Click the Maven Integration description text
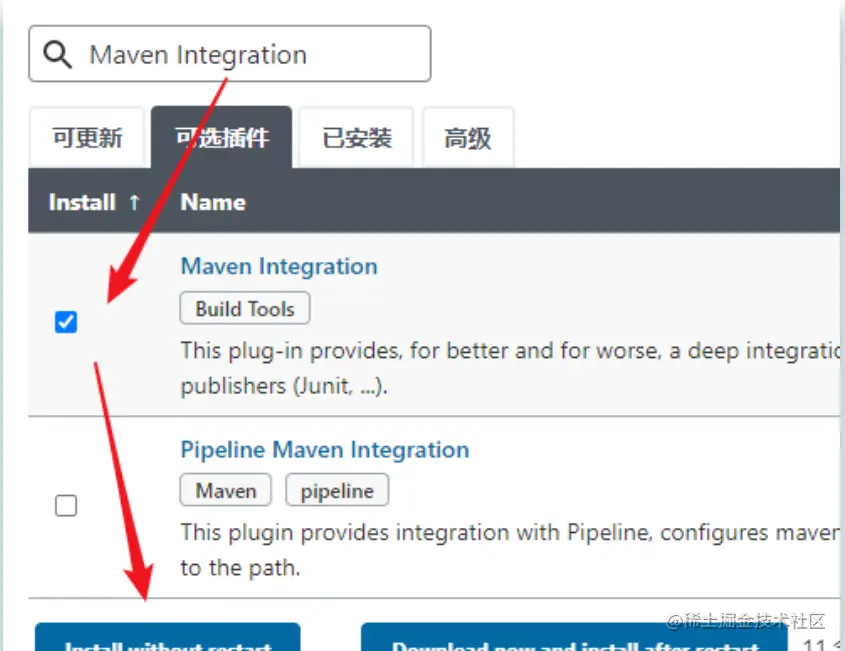This screenshot has width=845, height=651. (x=510, y=368)
